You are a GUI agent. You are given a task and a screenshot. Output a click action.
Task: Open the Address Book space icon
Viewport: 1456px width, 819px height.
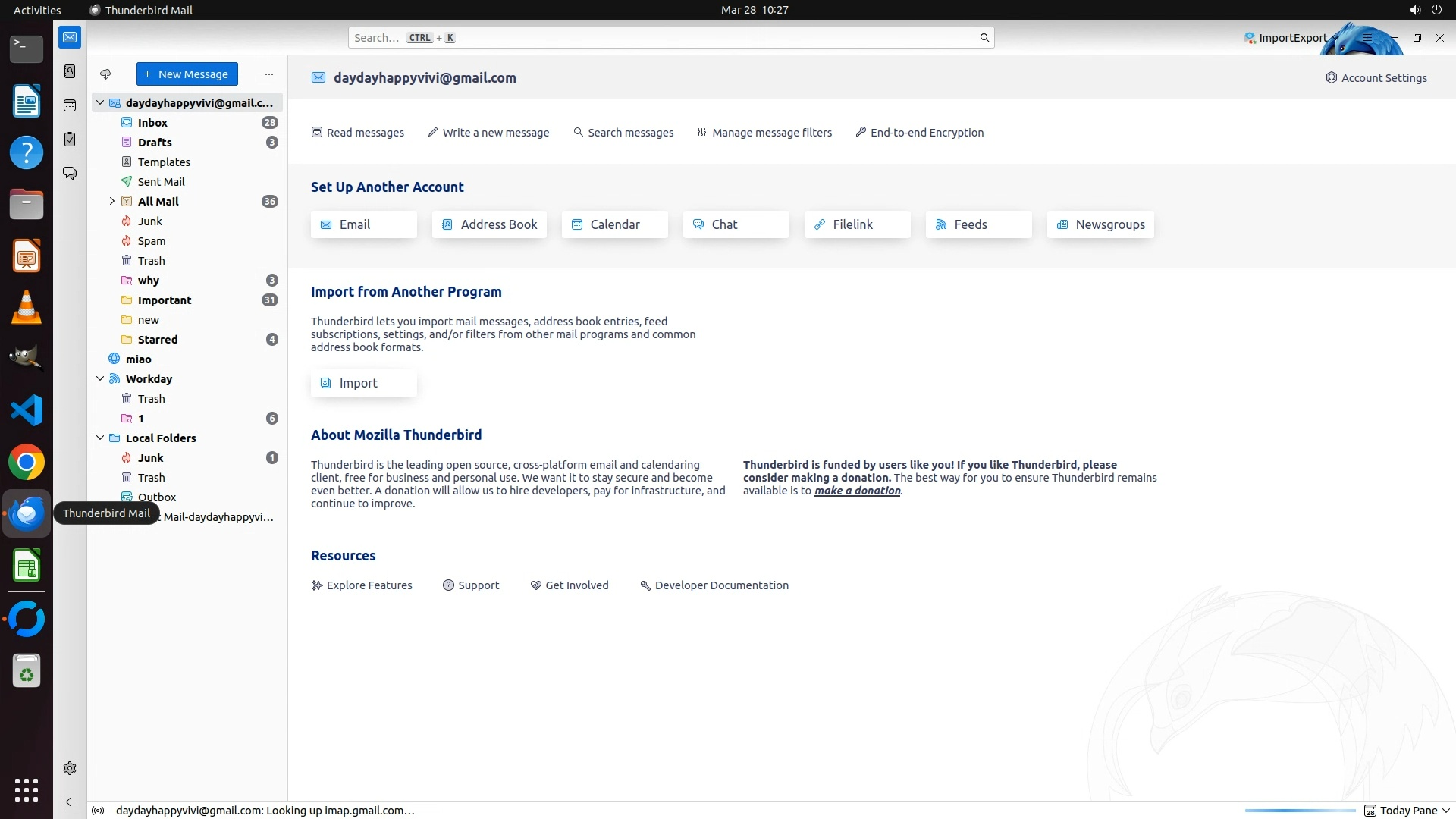pos(70,71)
